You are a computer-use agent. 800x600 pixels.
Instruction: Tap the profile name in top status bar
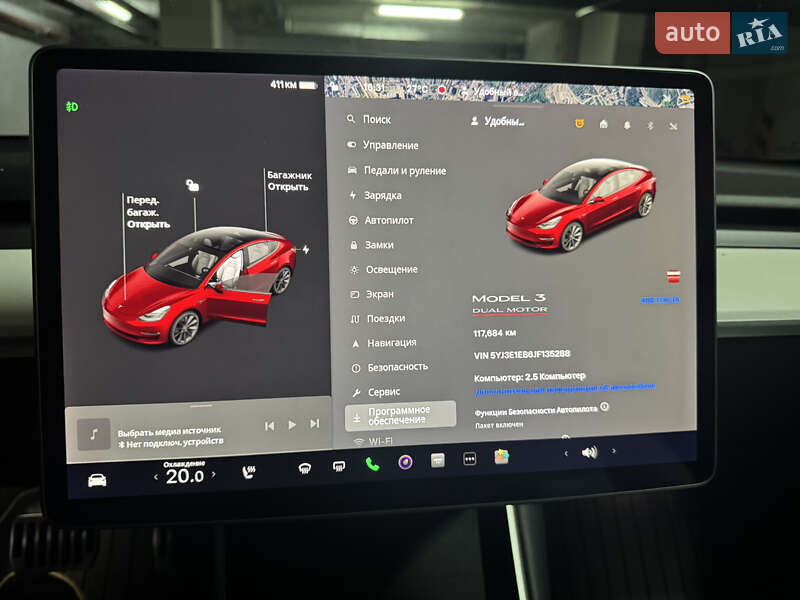tap(492, 92)
